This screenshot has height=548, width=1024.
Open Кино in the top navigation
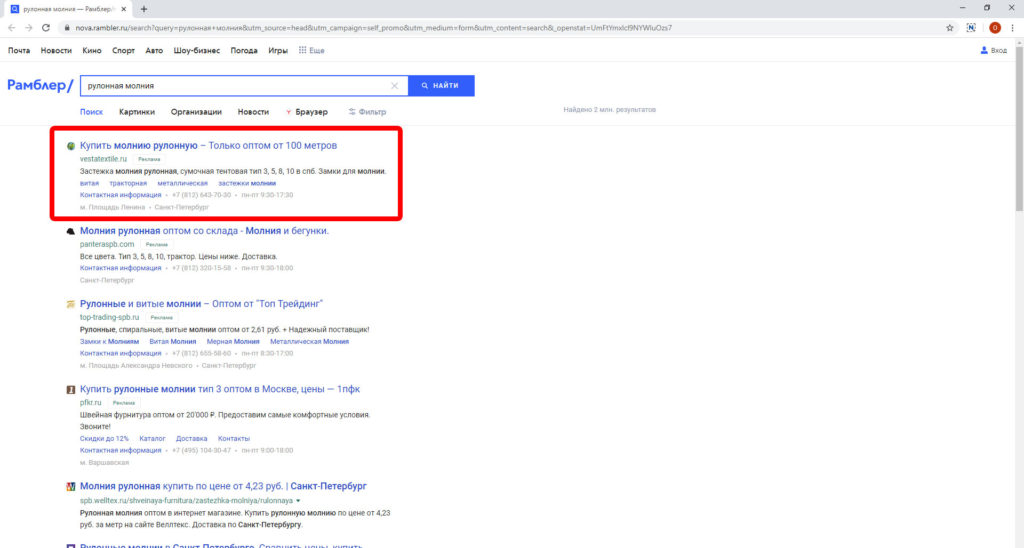click(x=91, y=50)
